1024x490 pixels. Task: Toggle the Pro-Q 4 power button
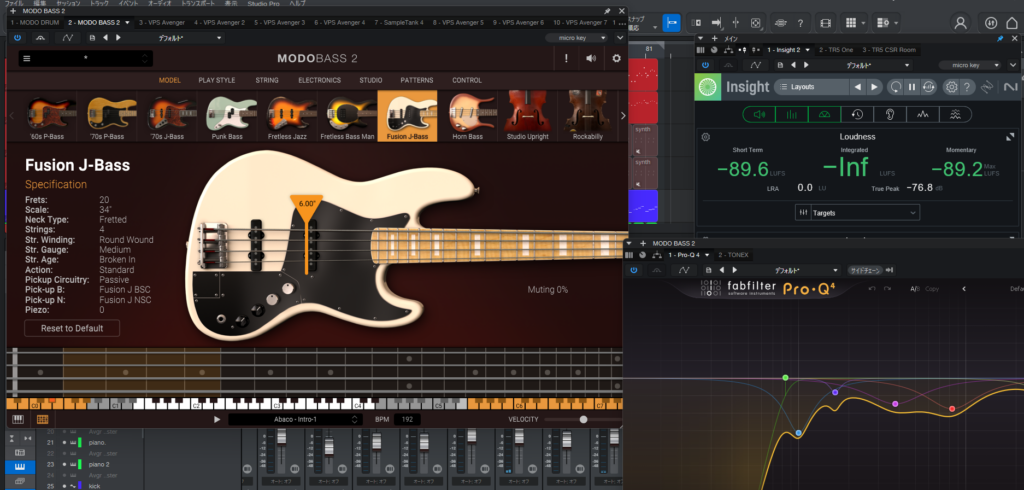pos(633,270)
